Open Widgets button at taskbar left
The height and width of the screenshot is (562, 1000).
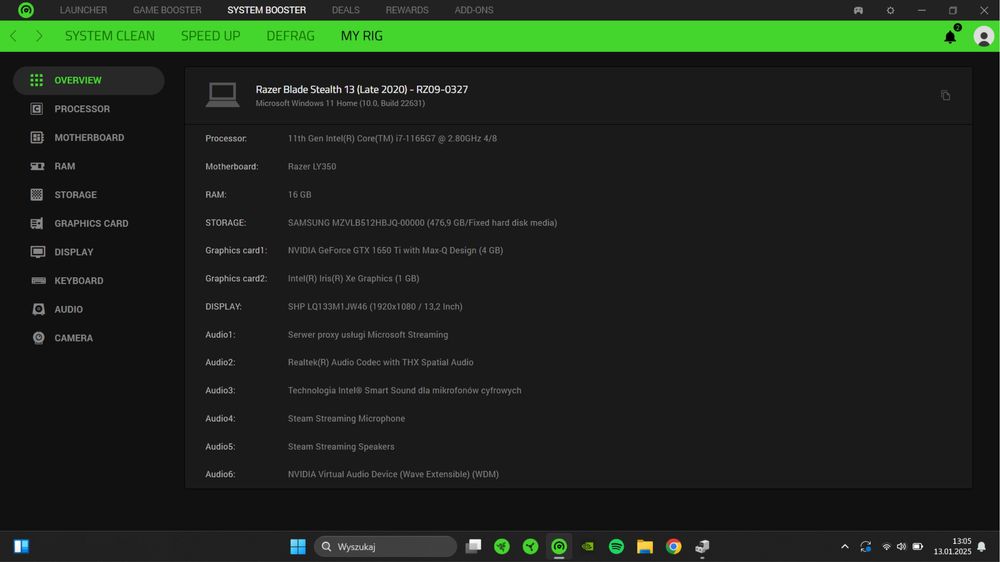click(21, 547)
